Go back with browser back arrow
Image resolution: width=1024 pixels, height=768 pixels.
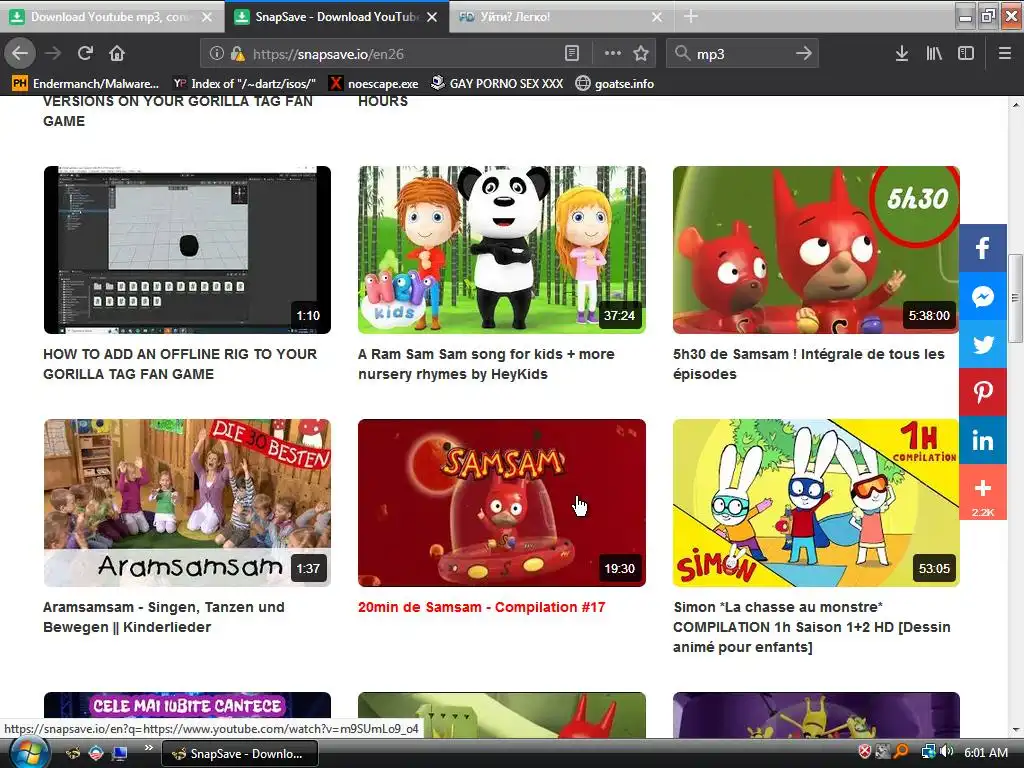20,54
